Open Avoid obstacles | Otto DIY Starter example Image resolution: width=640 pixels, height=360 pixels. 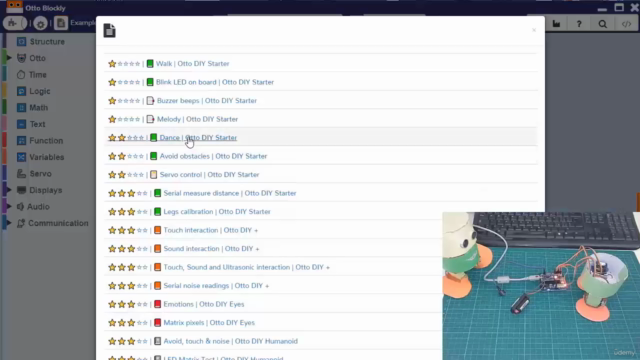point(213,156)
